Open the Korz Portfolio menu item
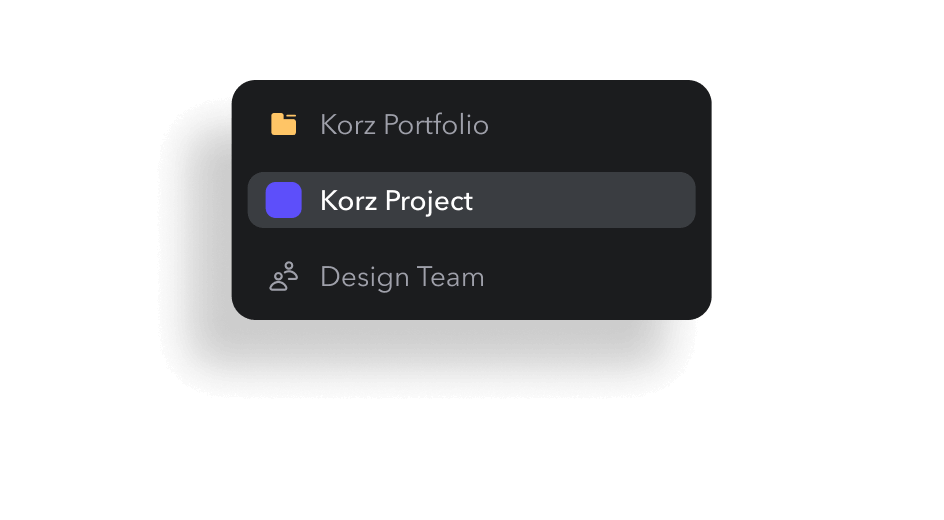Viewport: 944px width, 520px height. click(x=404, y=125)
